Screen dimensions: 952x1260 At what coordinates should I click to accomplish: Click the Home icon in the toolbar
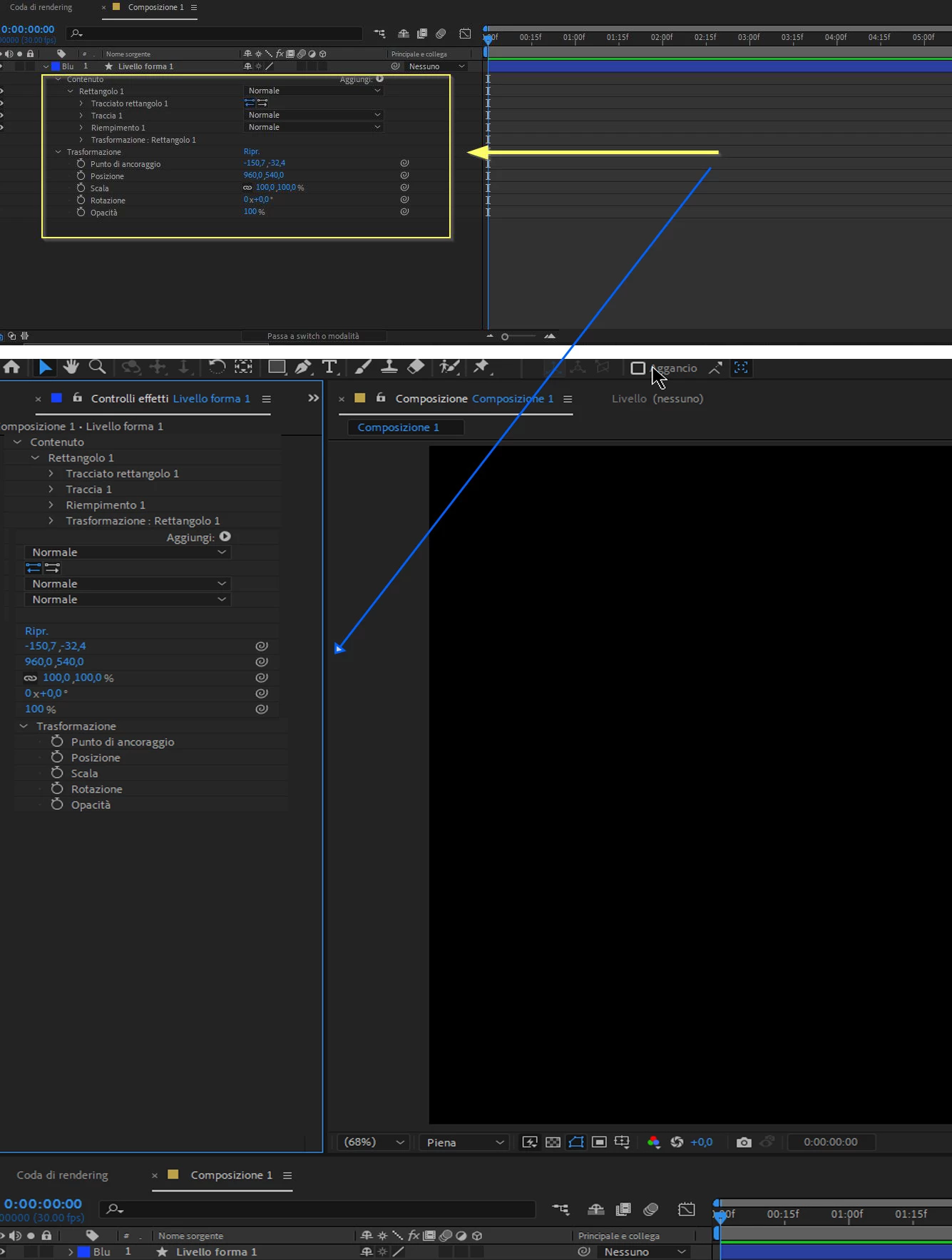coord(11,367)
